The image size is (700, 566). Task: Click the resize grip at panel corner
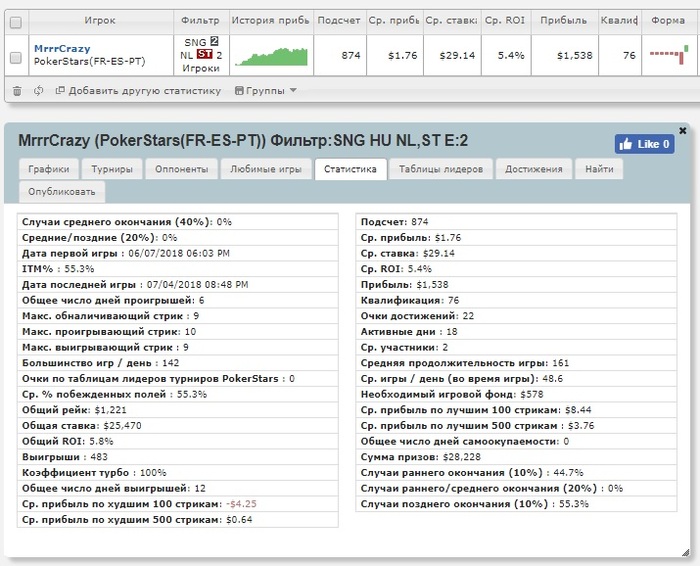[x=685, y=553]
